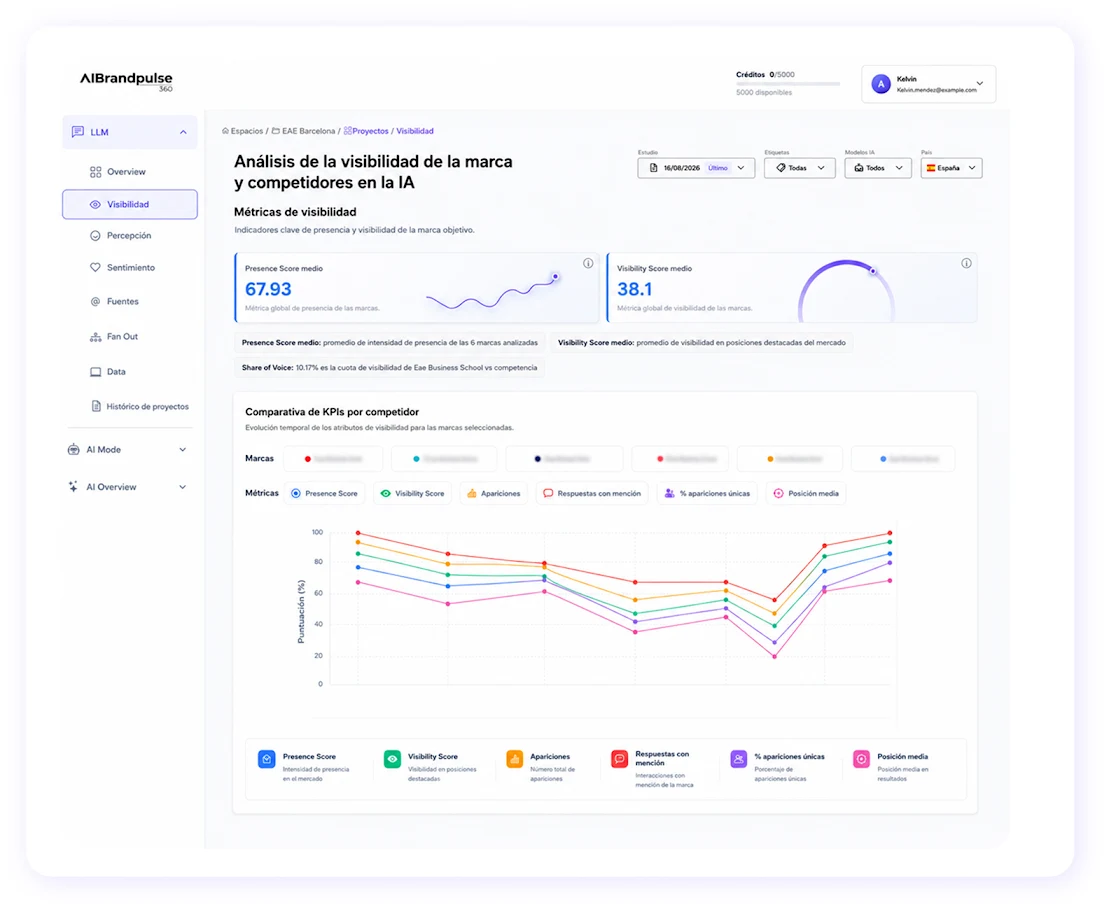Screen dimensions: 1109x912
Task: Click the EAE Barcelona breadcrumb link
Action: click(308, 131)
